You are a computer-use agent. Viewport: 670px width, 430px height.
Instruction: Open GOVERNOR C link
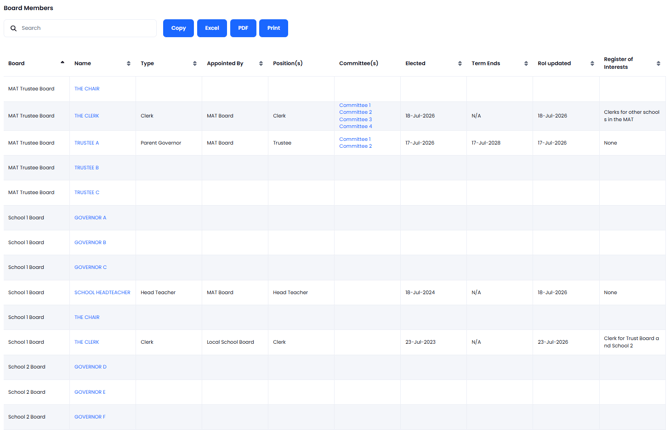[91, 267]
